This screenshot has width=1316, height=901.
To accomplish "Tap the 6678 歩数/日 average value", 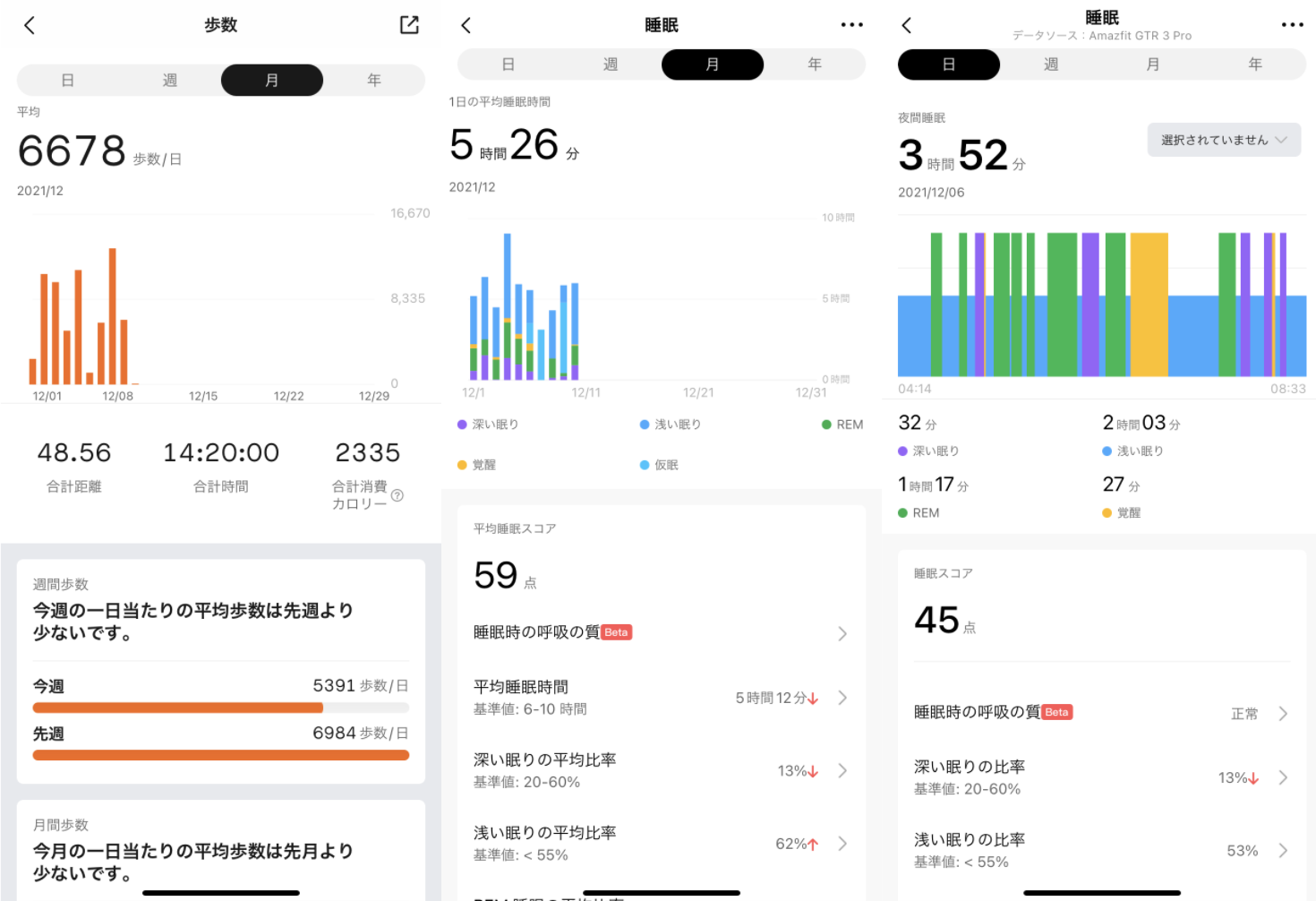I will 99,151.
